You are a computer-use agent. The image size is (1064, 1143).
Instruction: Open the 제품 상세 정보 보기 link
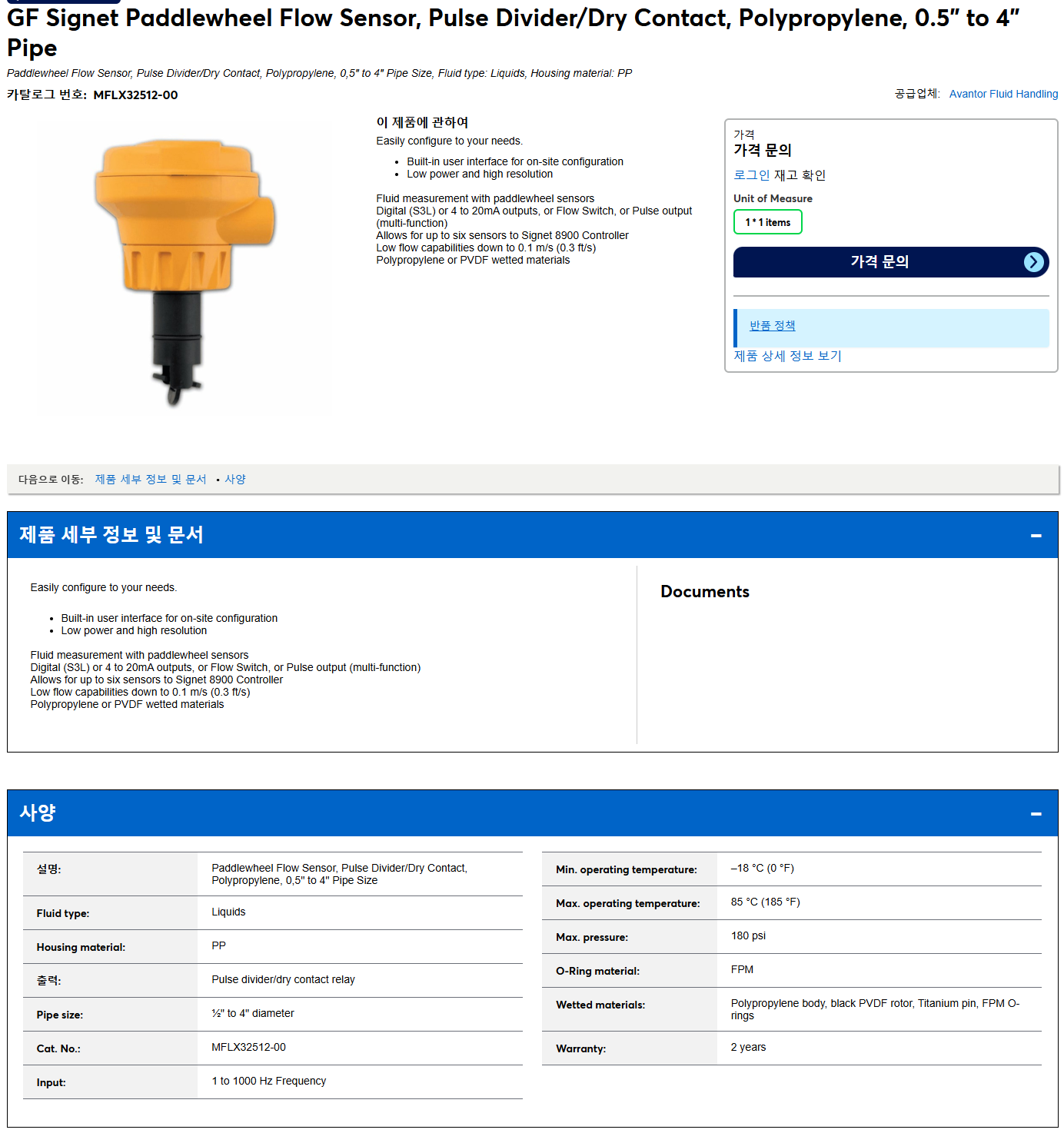tap(787, 356)
